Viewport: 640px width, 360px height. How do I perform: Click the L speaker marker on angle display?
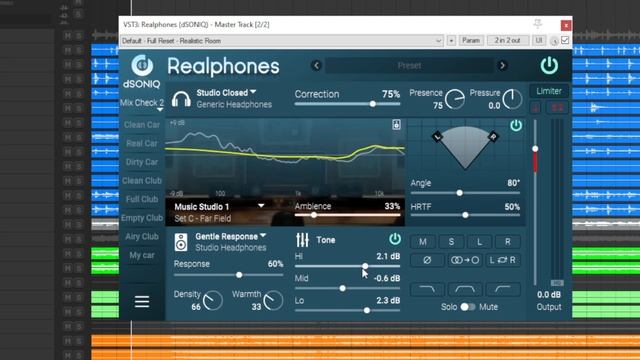(437, 137)
